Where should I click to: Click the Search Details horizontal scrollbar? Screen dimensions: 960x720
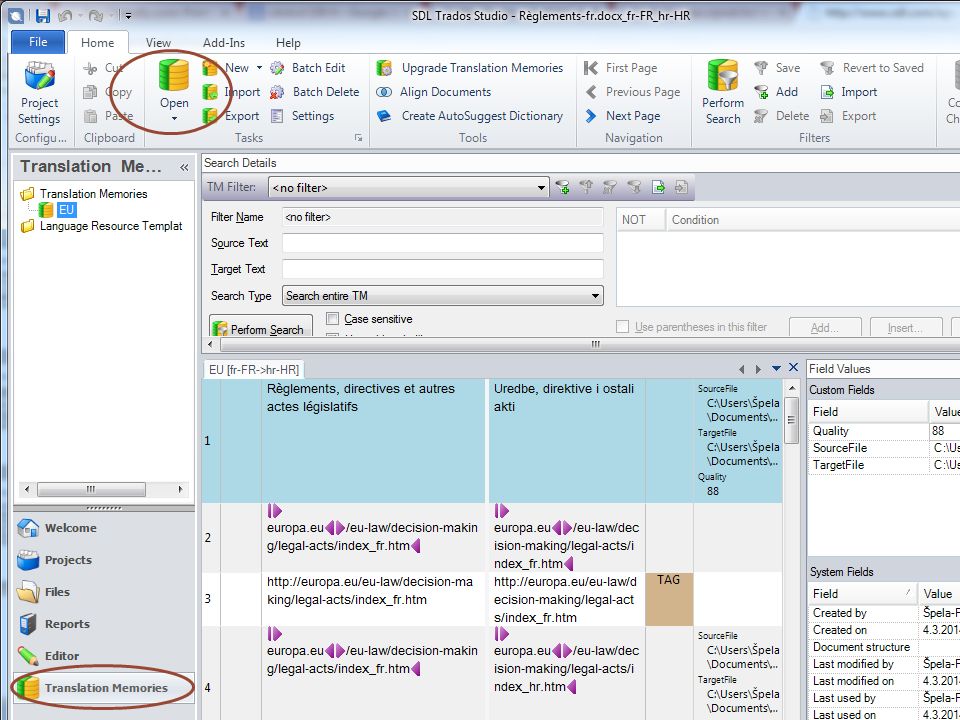pos(595,345)
